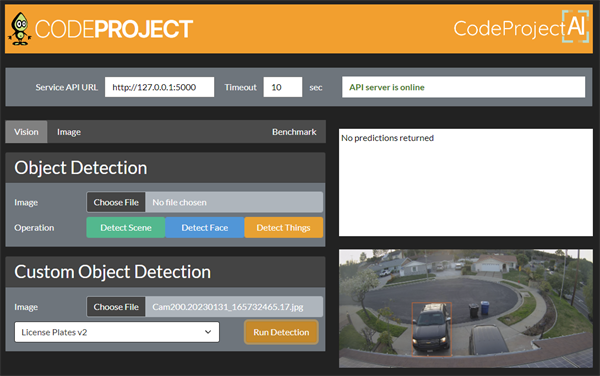This screenshot has height=376, width=600.
Task: Click the Run Detection button
Action: click(x=281, y=332)
